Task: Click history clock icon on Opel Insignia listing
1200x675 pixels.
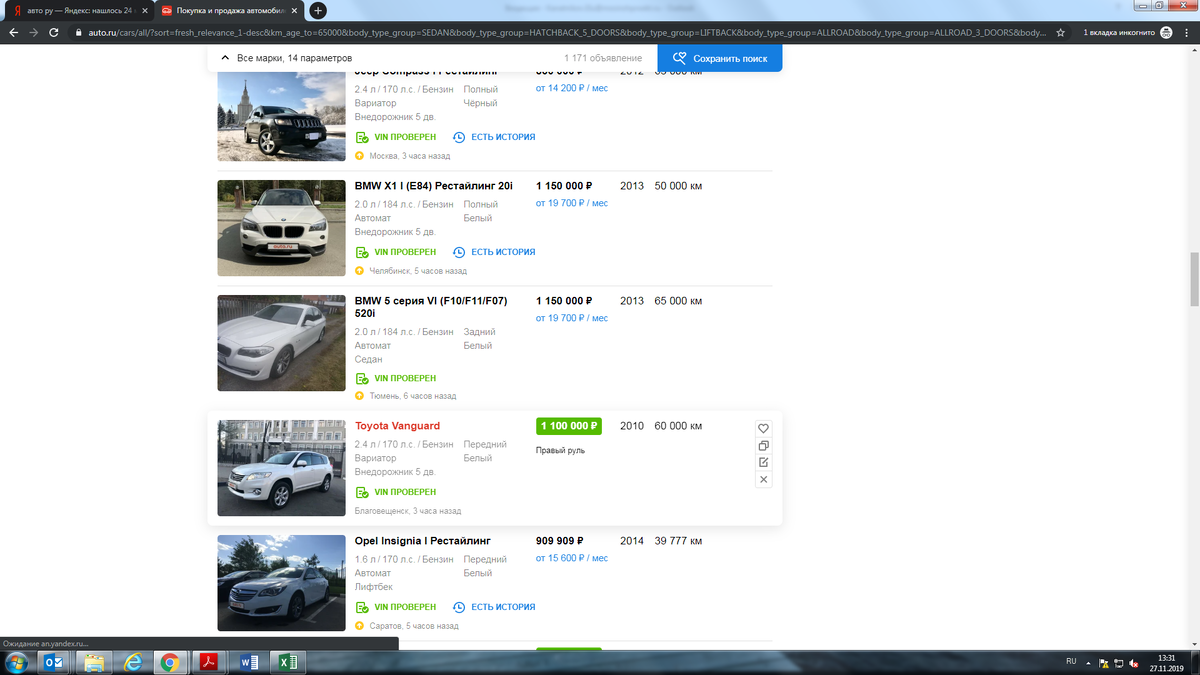Action: pos(459,607)
